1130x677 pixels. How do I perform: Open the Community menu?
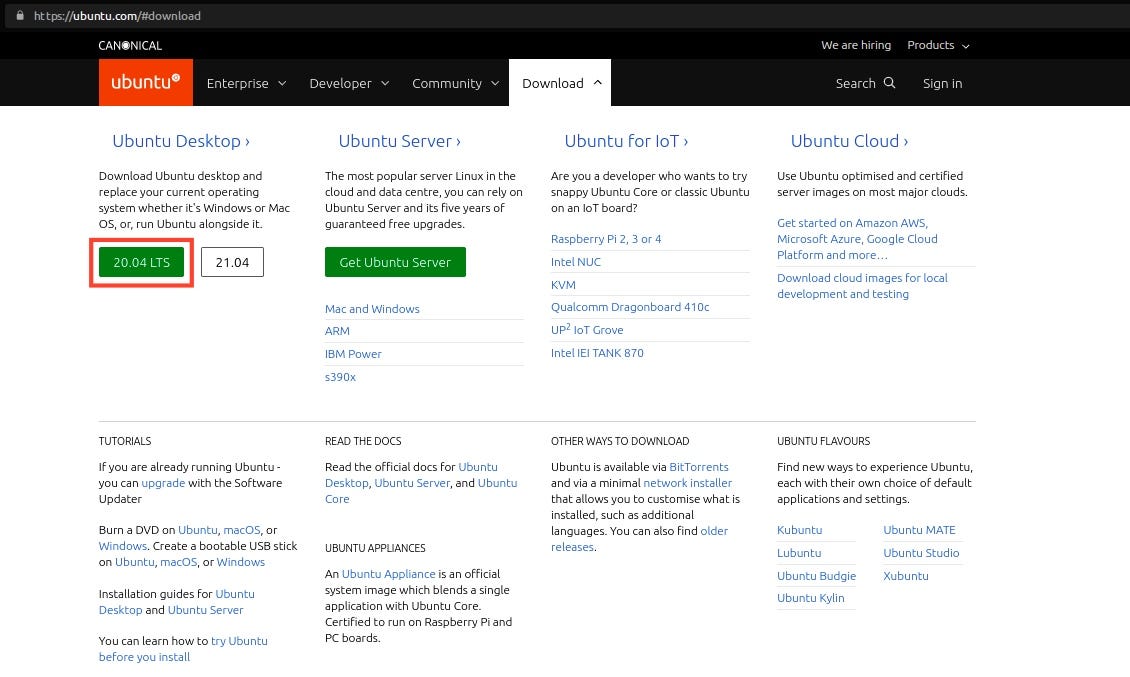click(x=455, y=83)
